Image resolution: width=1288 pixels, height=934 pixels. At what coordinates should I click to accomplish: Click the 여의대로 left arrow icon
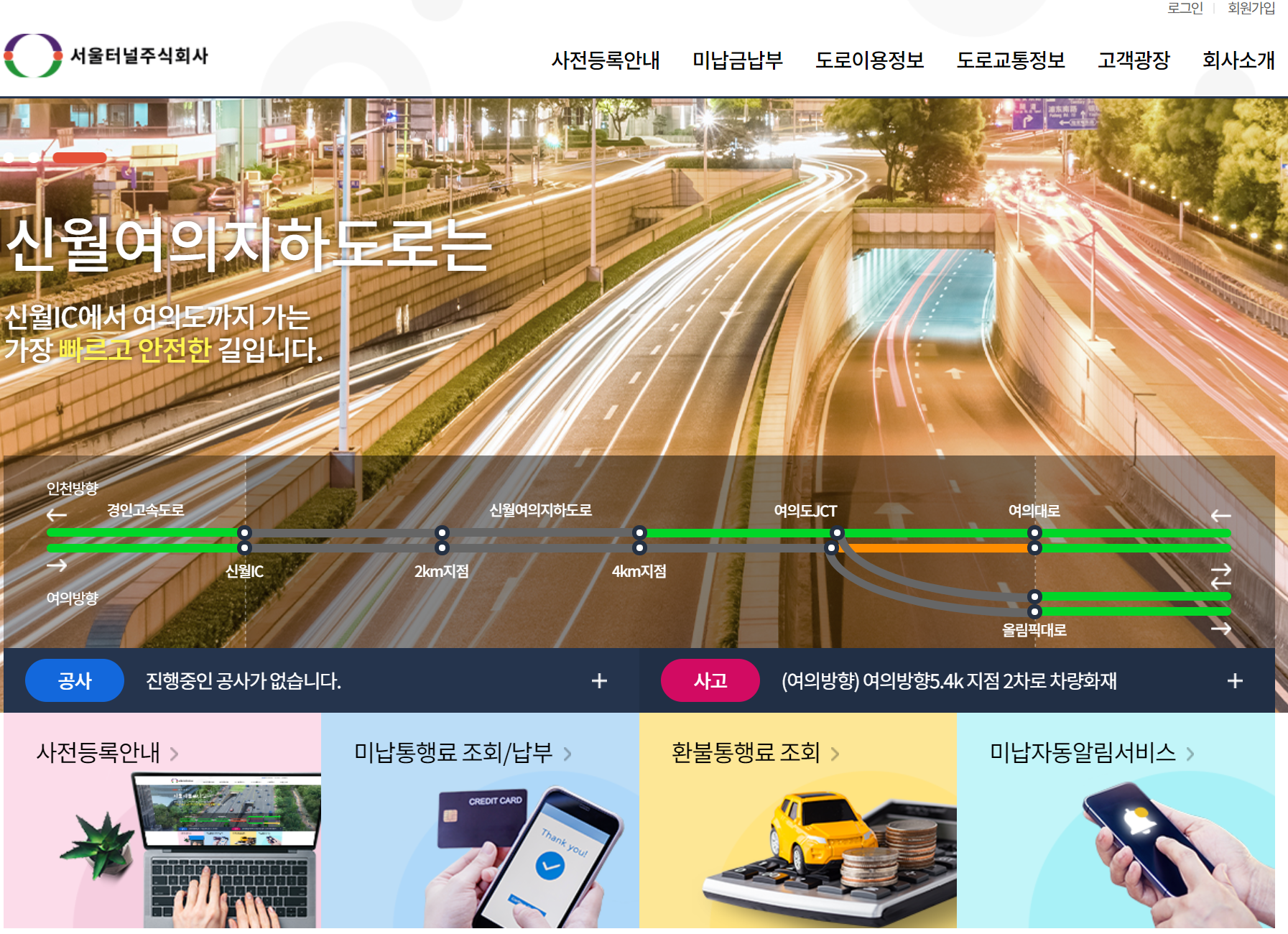1220,515
